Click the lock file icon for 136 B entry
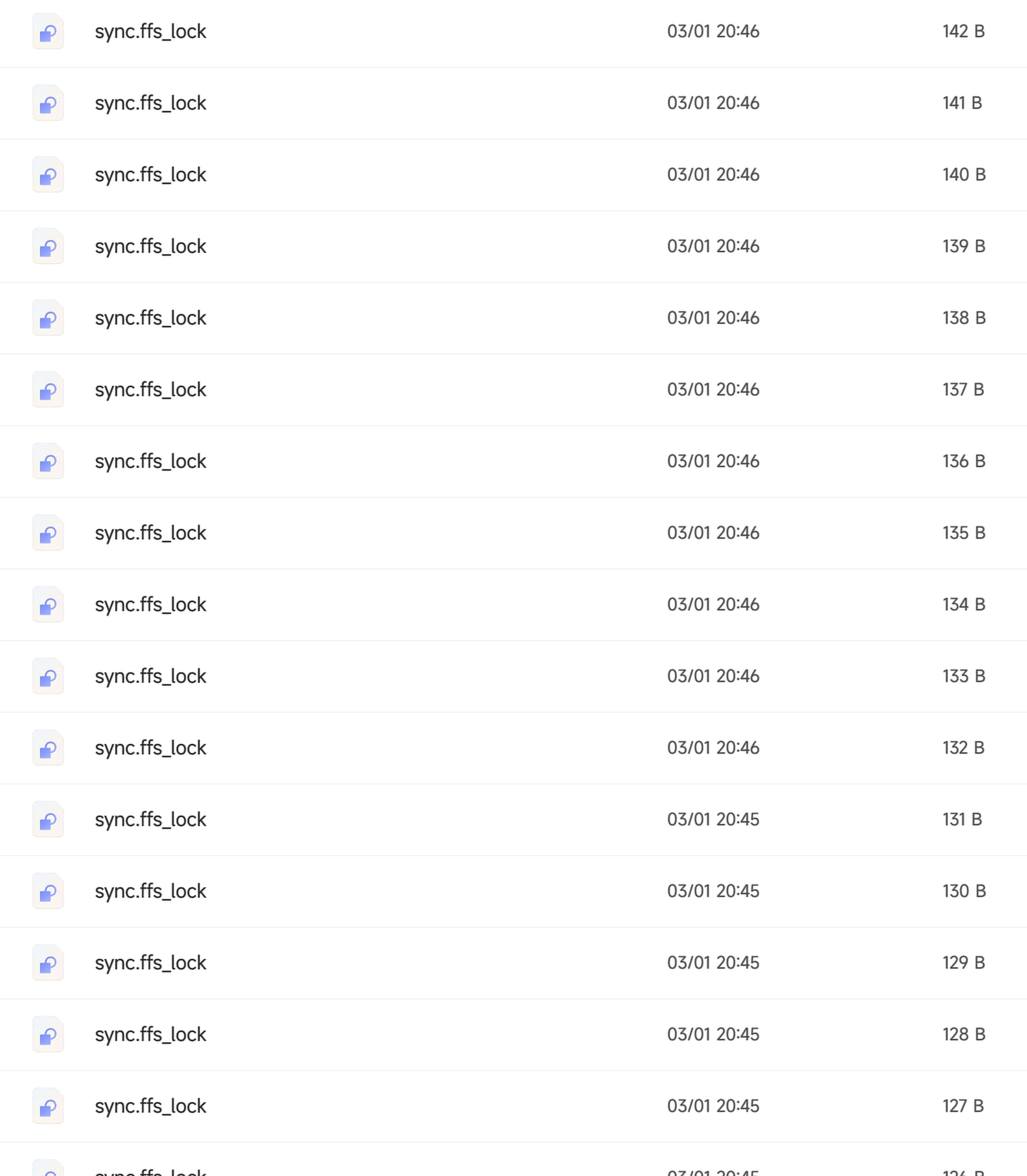Image resolution: width=1027 pixels, height=1176 pixels. point(48,462)
